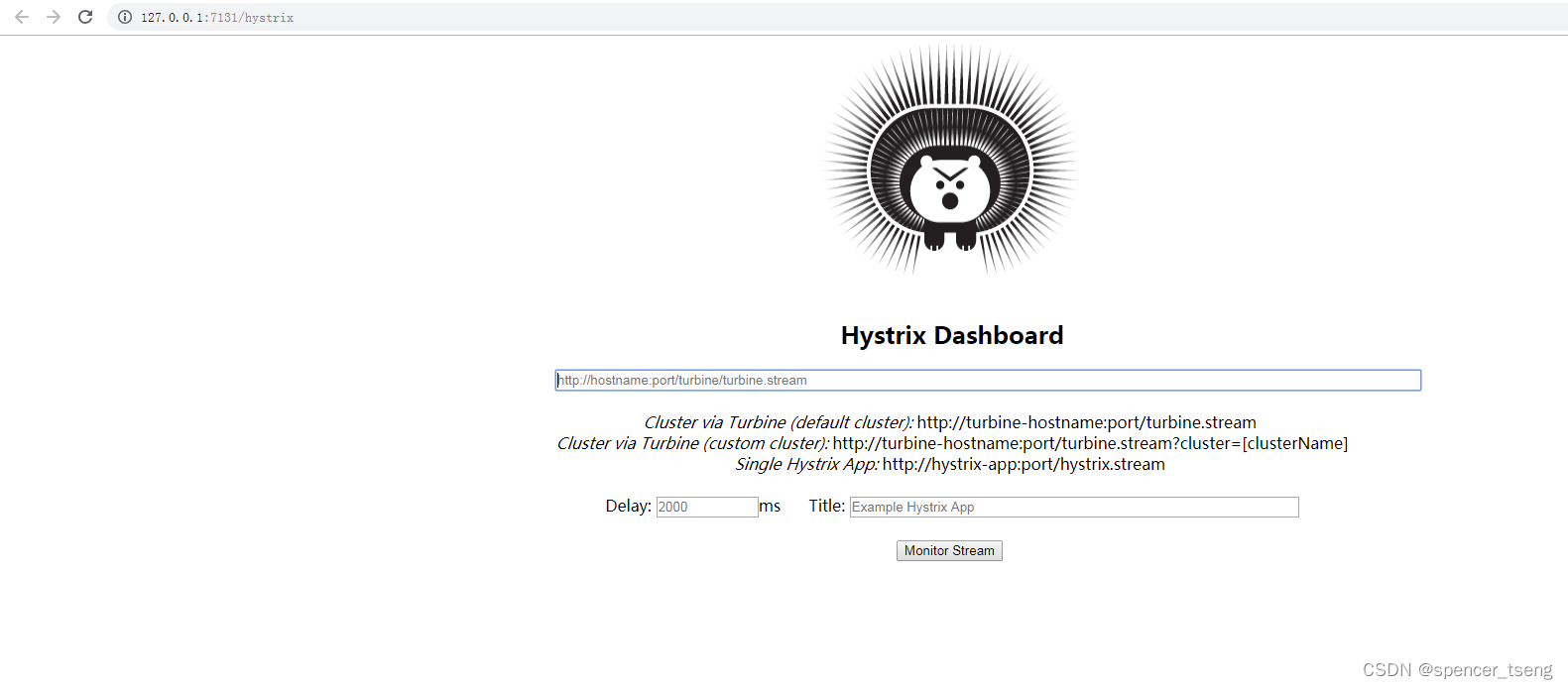Screen dimensions: 1568x689
Task: Click the stream URL input field
Action: coord(988,380)
